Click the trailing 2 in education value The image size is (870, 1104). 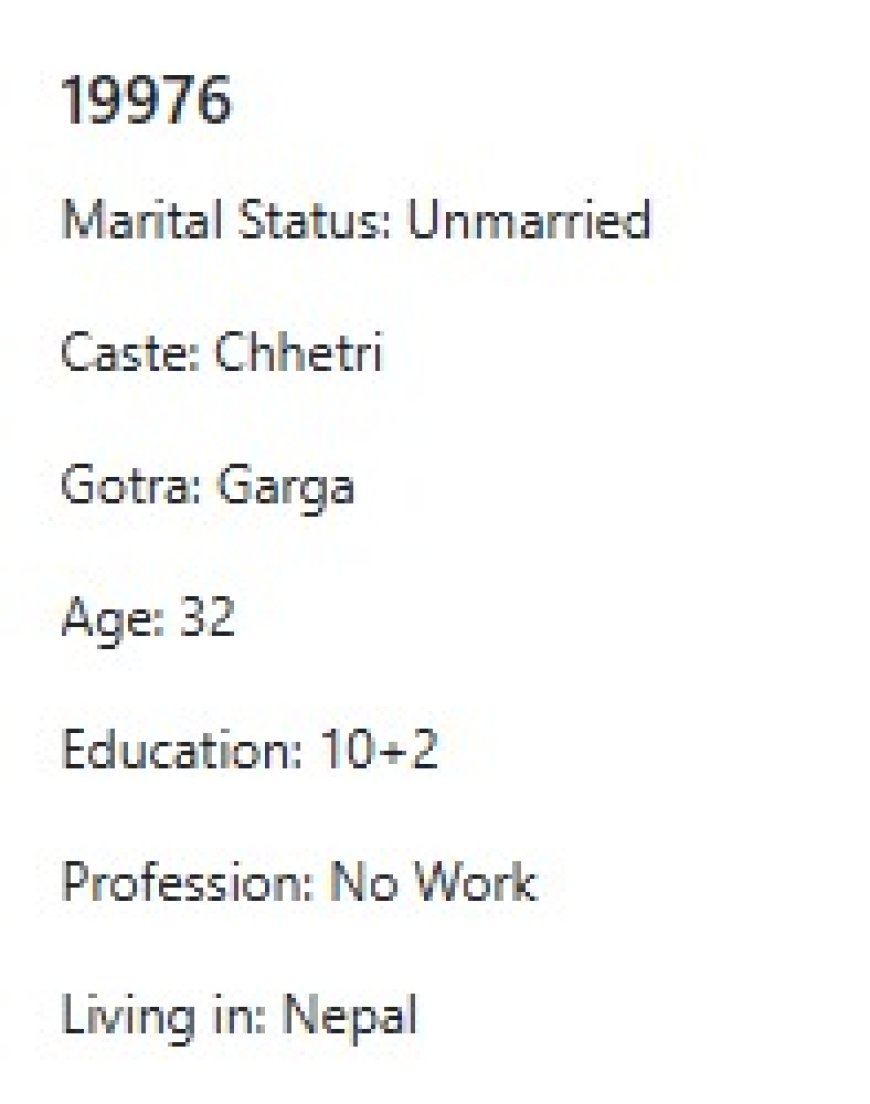click(x=423, y=751)
